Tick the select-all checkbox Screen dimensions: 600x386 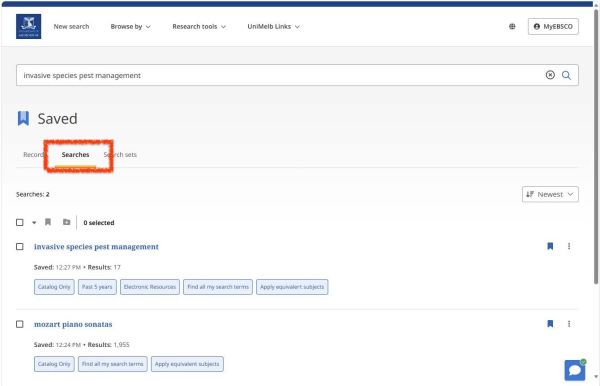click(x=20, y=222)
